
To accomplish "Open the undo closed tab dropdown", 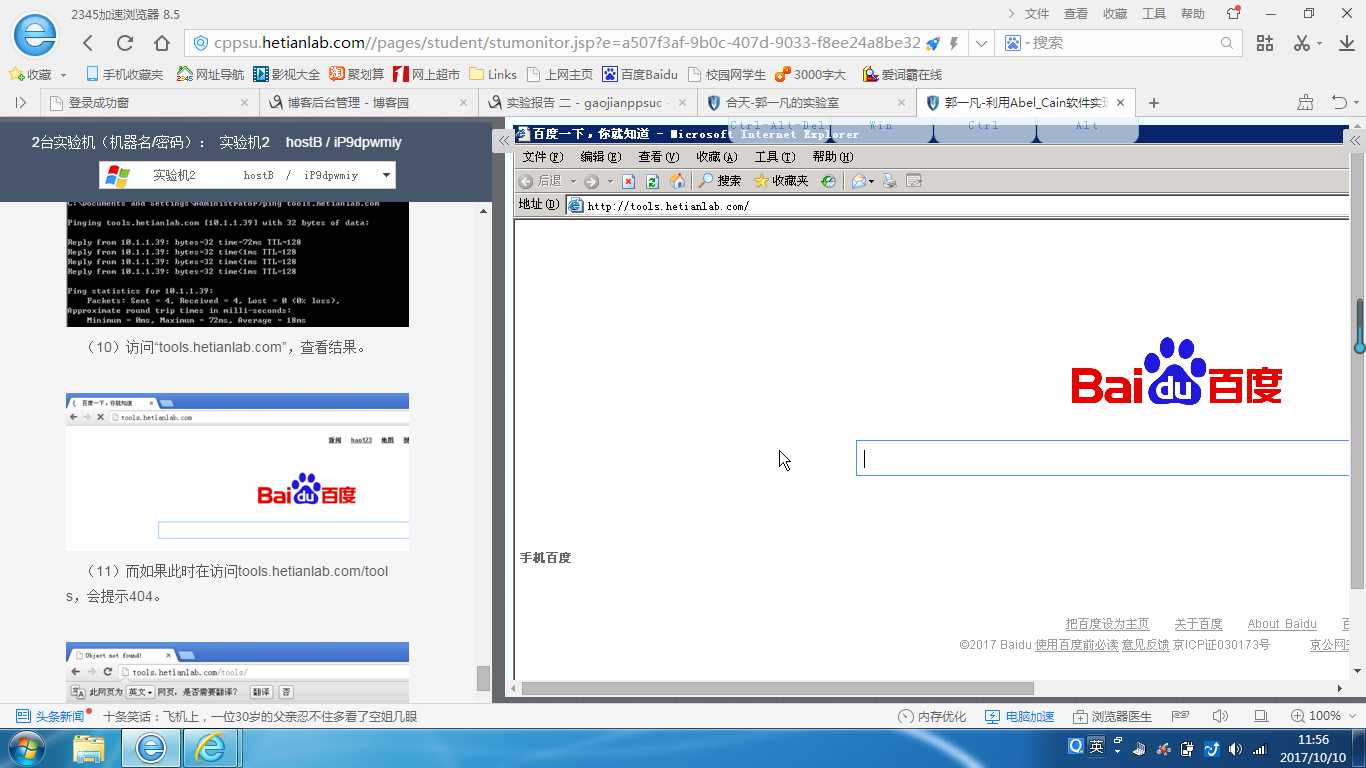I will pyautogui.click(x=1355, y=102).
